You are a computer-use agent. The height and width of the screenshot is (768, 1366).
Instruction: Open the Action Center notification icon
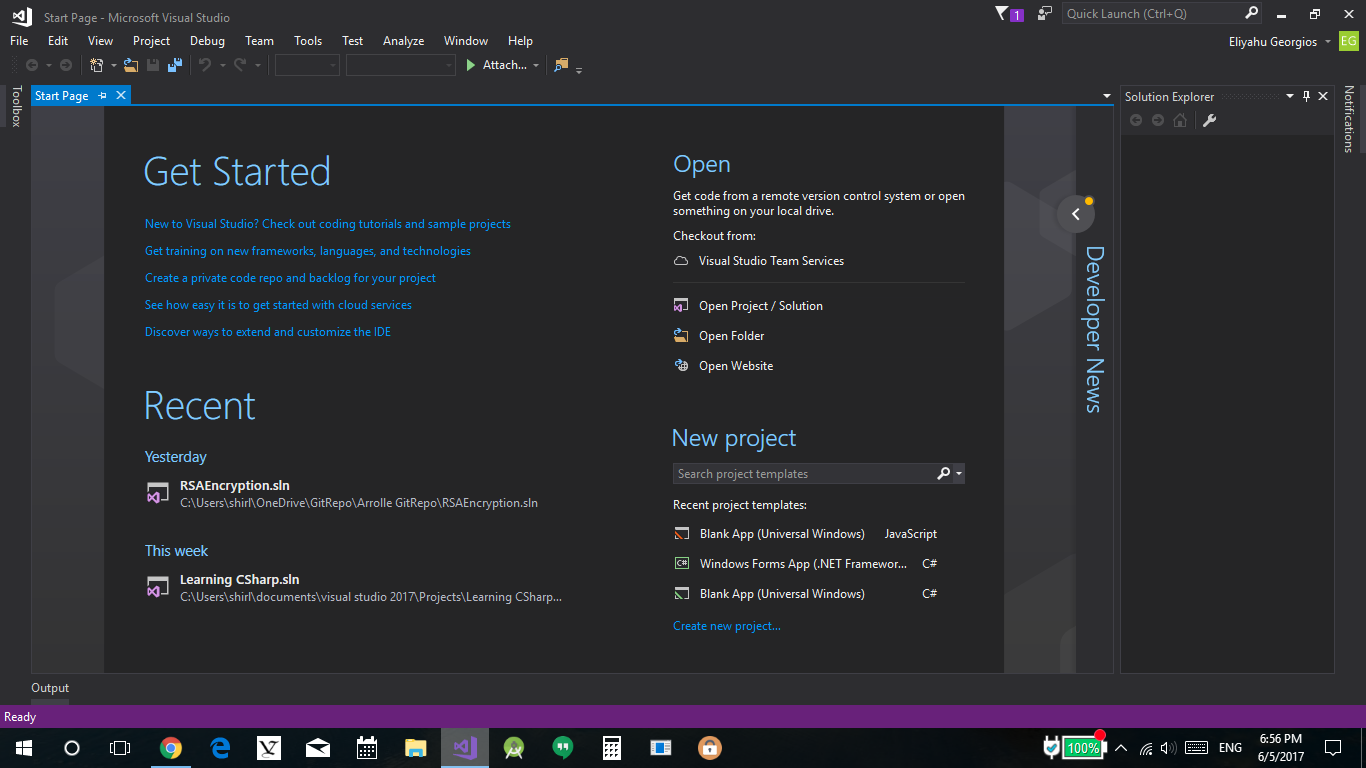(1333, 748)
